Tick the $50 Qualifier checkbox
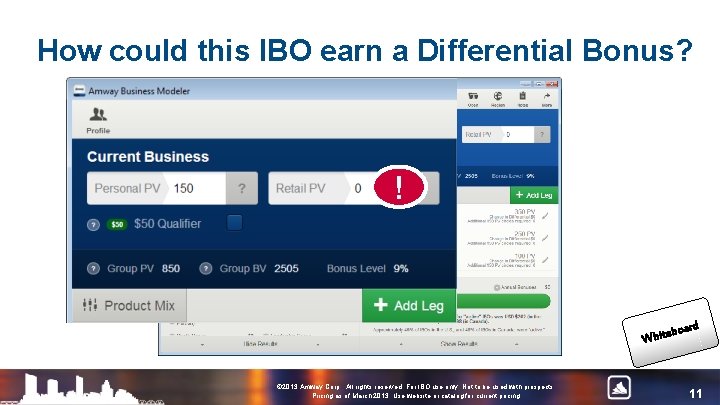The image size is (720, 405). (234, 223)
